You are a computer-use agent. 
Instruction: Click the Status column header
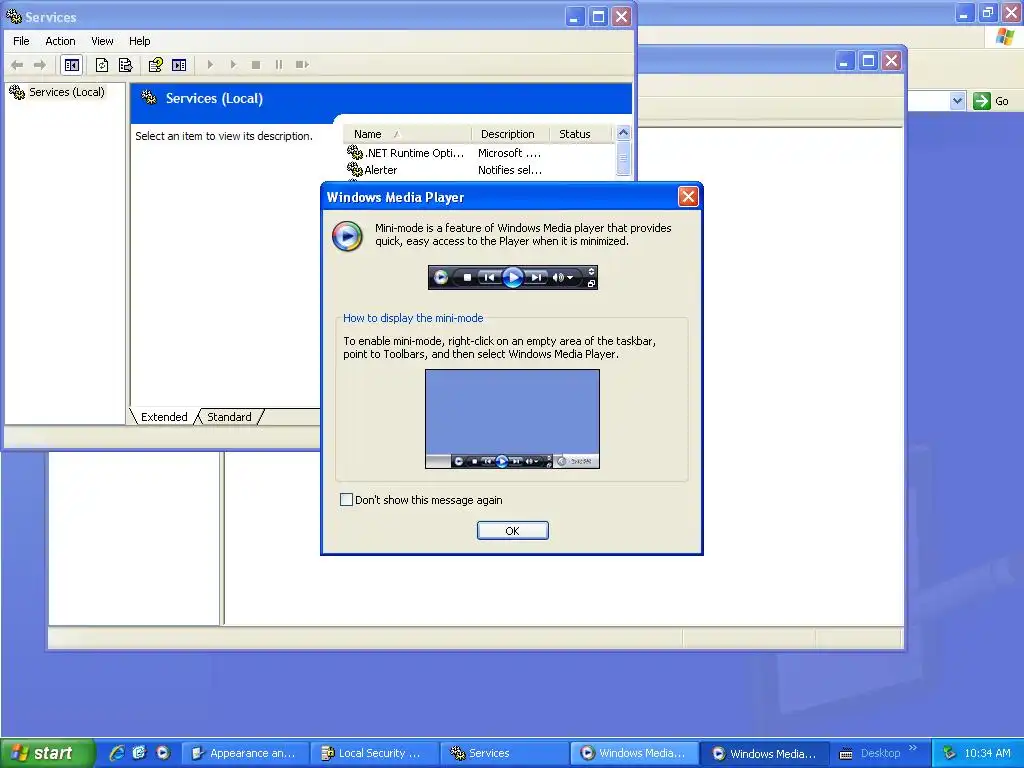pyautogui.click(x=581, y=134)
